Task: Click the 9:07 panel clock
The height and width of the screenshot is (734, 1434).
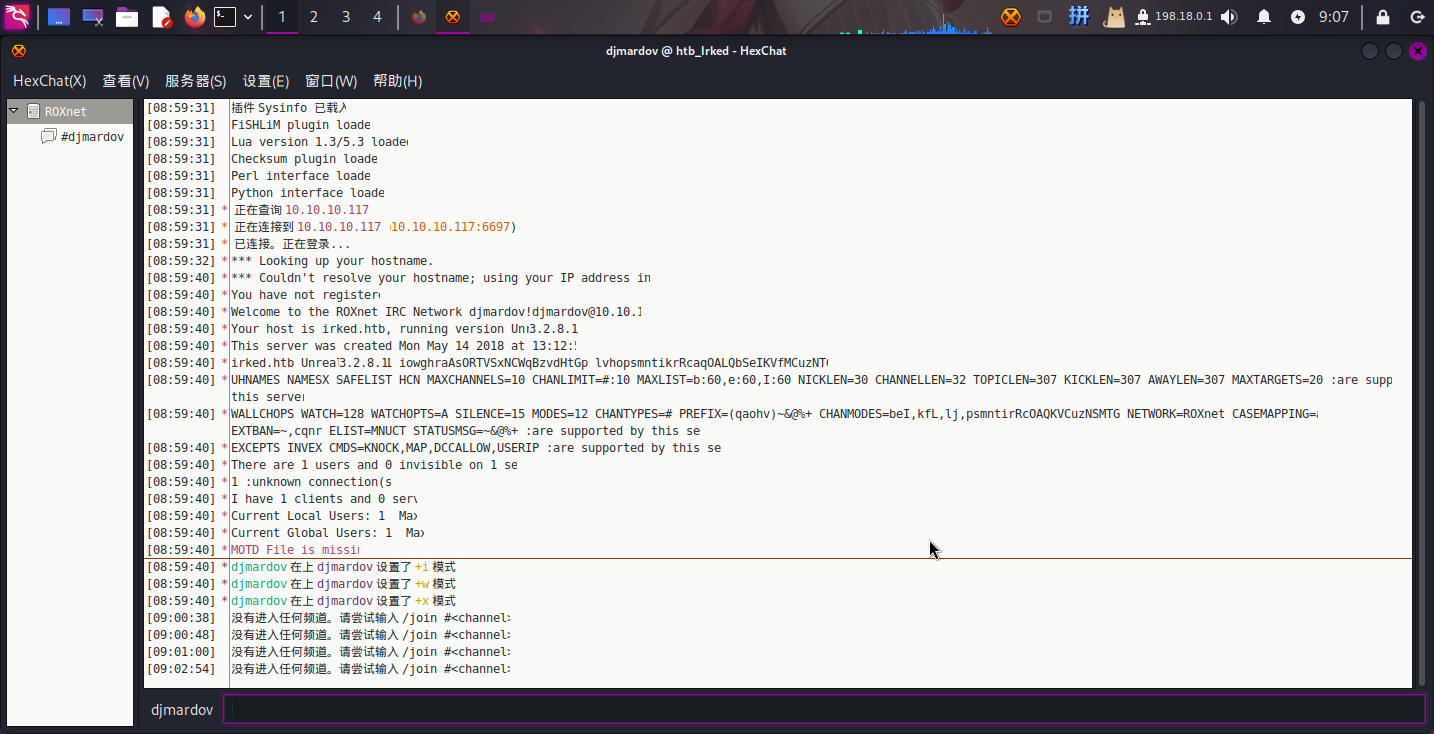Action: click(x=1334, y=17)
